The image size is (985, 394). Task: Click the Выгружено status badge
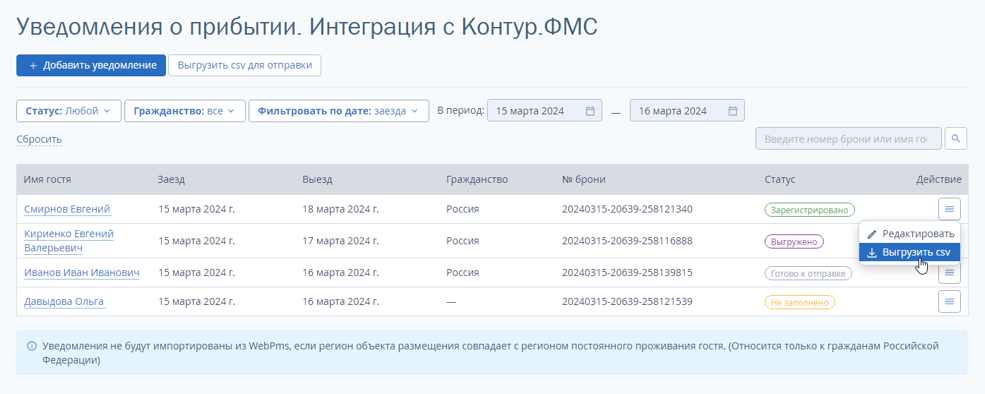793,241
